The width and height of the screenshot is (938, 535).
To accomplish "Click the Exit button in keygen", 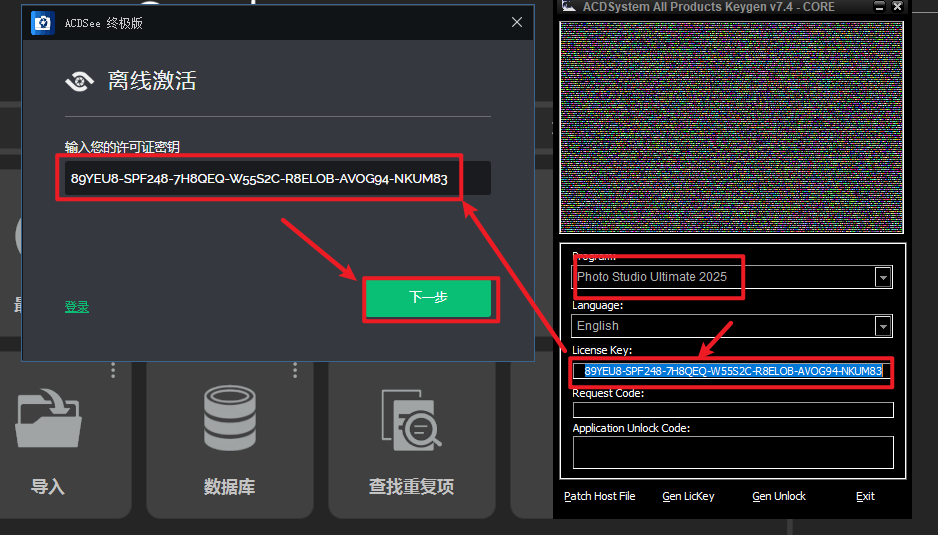I will pos(865,496).
